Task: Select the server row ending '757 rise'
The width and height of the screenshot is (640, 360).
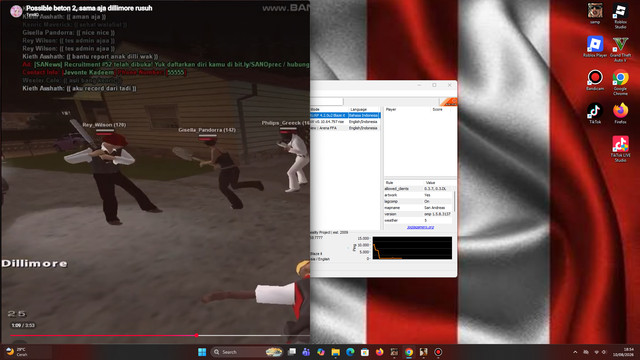Action: tap(345, 122)
